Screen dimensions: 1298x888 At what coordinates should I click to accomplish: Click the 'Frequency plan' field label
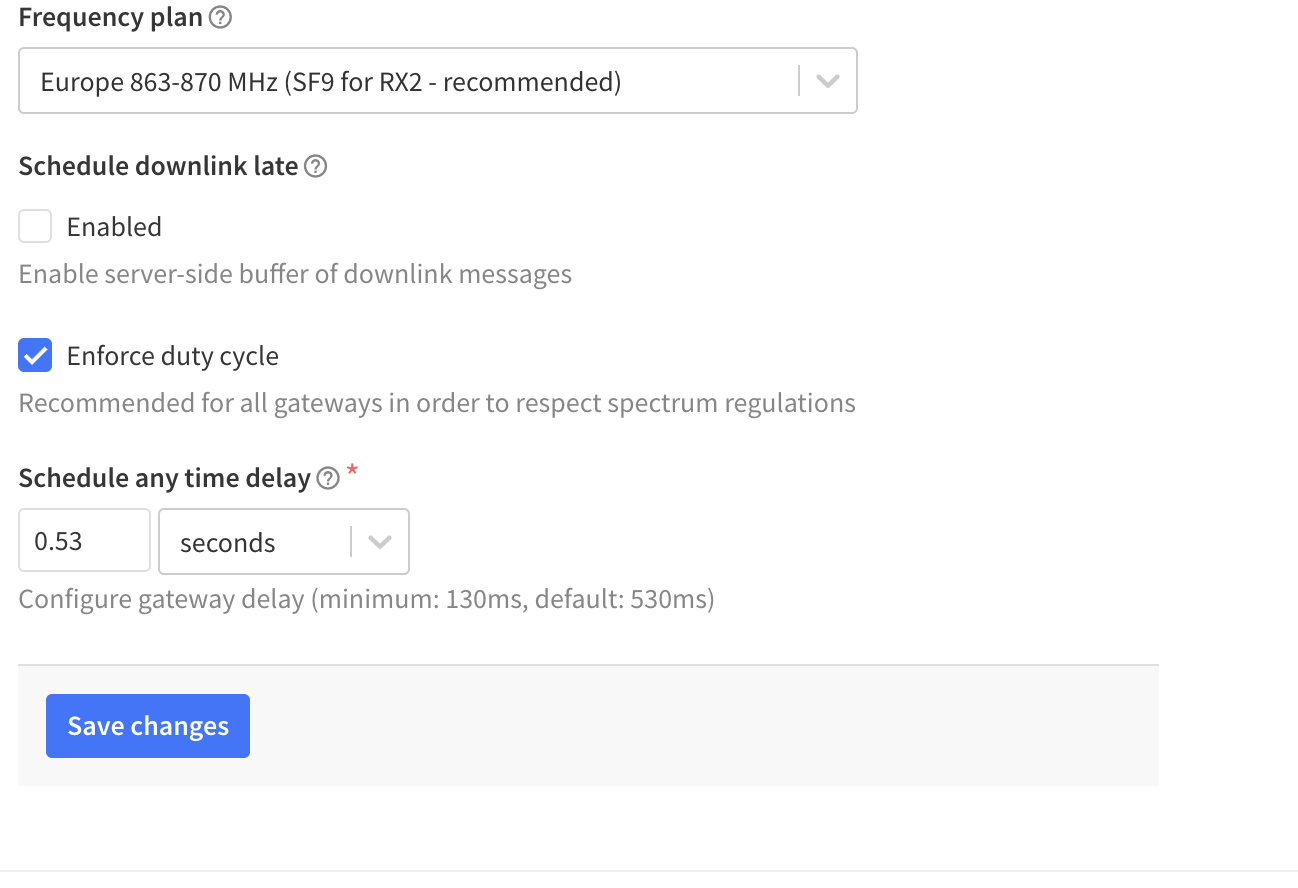point(110,18)
